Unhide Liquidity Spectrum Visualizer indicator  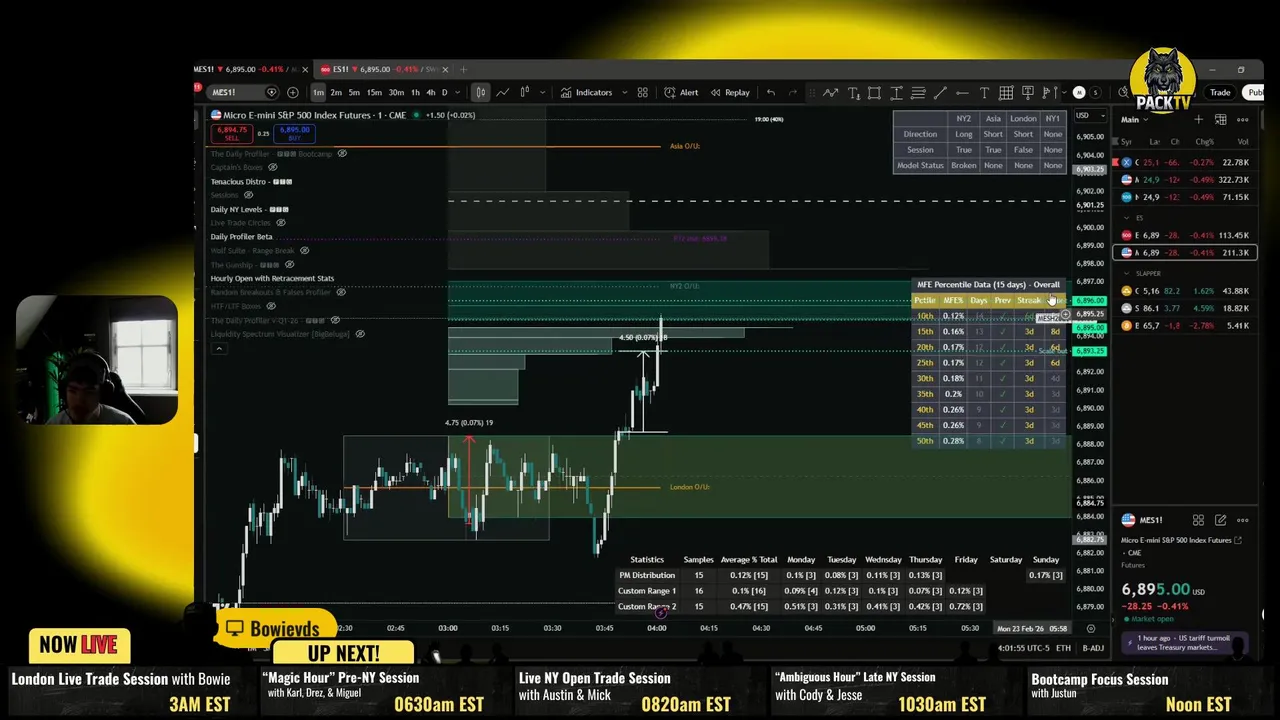360,334
